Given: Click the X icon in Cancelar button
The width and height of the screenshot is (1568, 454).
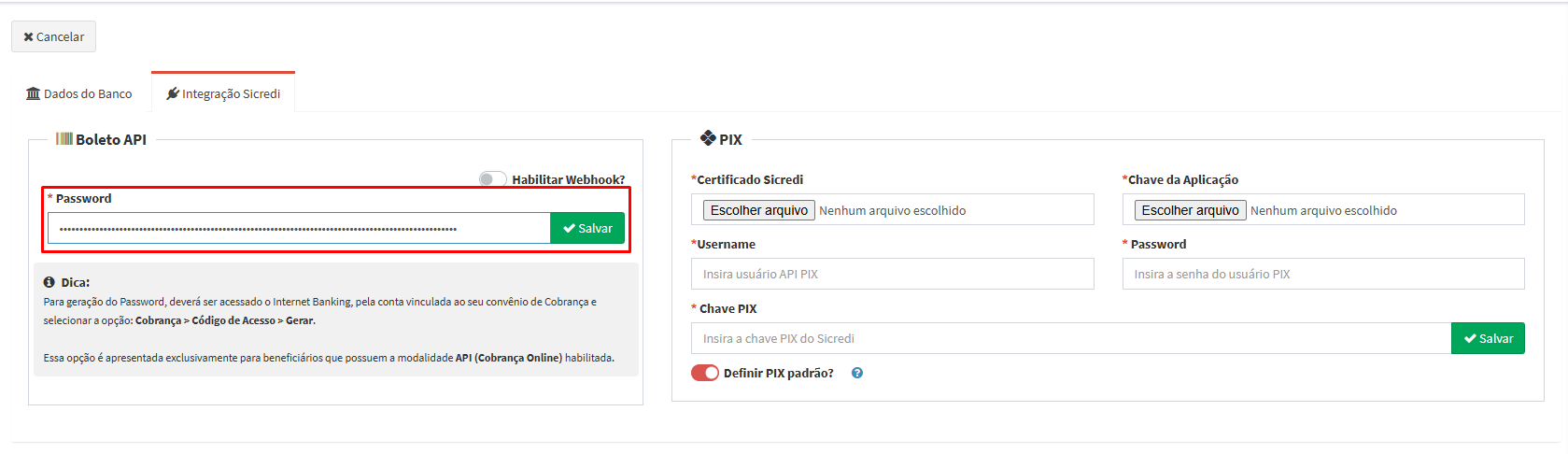Looking at the screenshot, I should (28, 37).
